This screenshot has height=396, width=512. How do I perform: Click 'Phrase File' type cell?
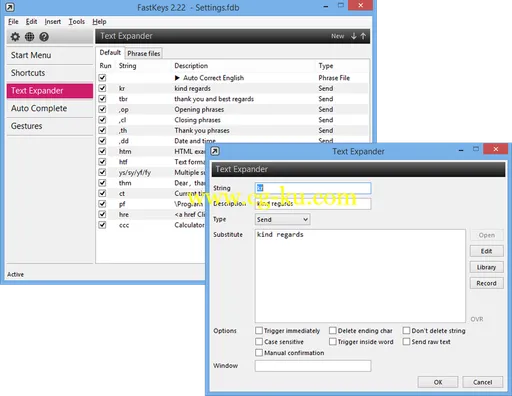(x=334, y=78)
